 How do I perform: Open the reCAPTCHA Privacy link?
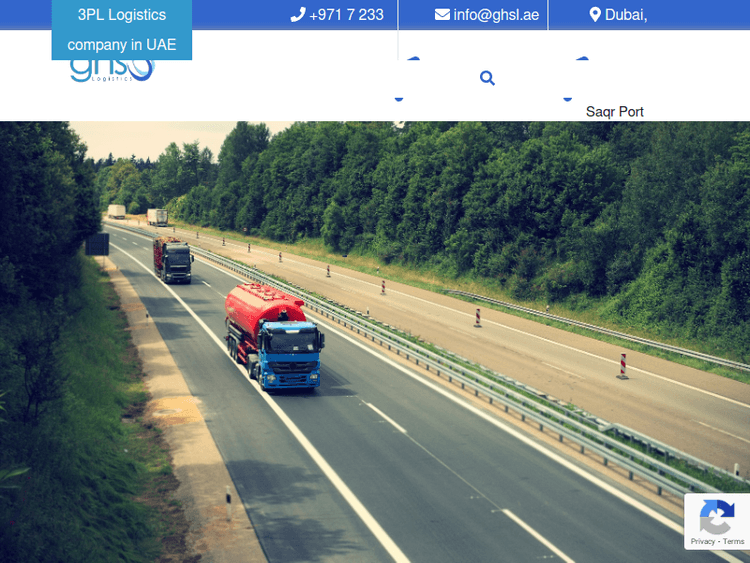(x=702, y=541)
